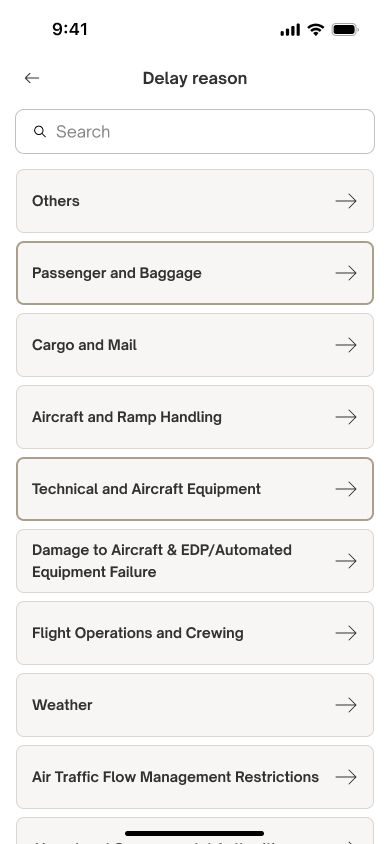Click arrow icon beside Passenger and Baggage
Image resolution: width=390 pixels, height=844 pixels.
pos(346,273)
